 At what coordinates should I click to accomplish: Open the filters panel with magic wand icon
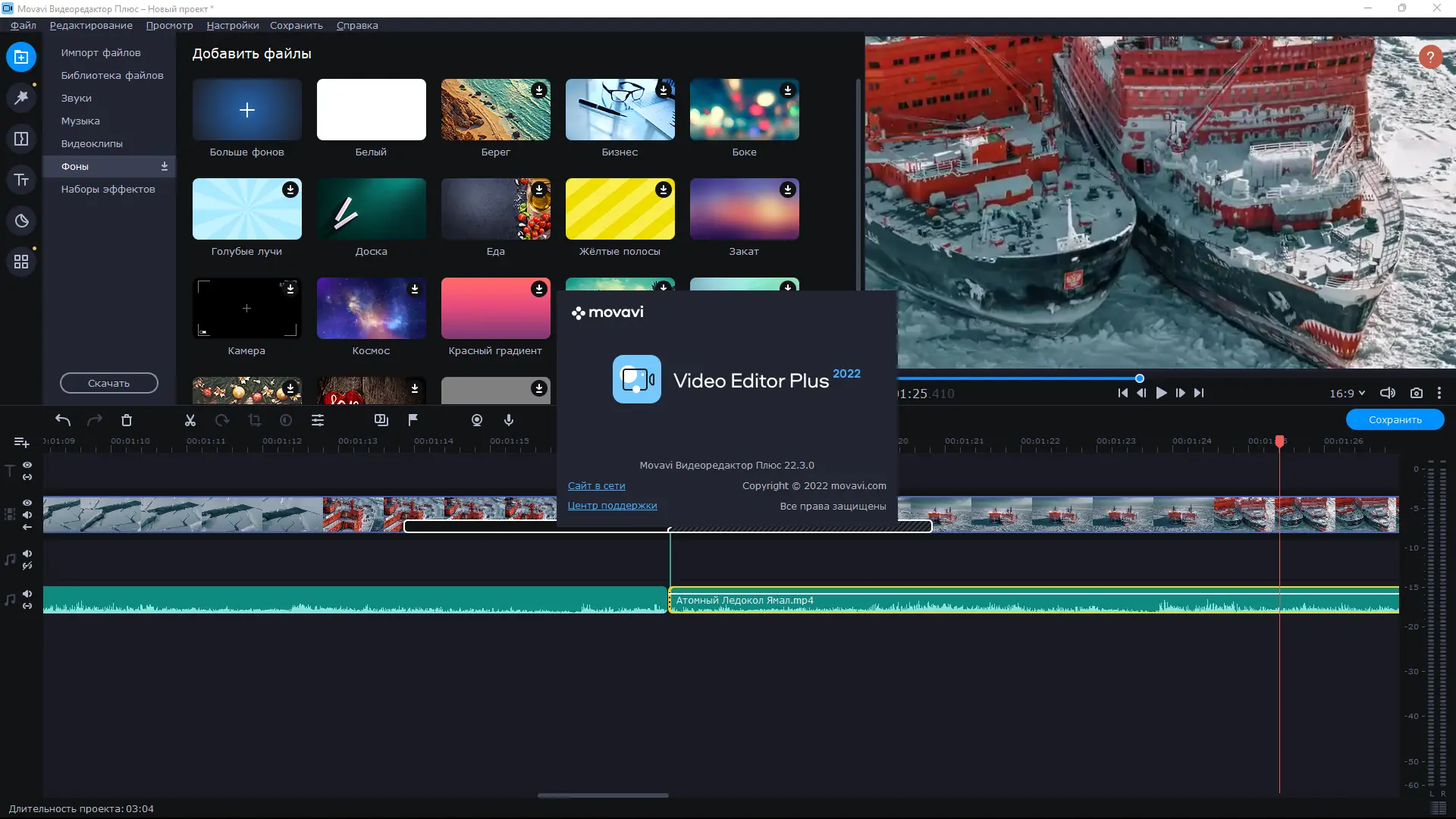(x=22, y=98)
